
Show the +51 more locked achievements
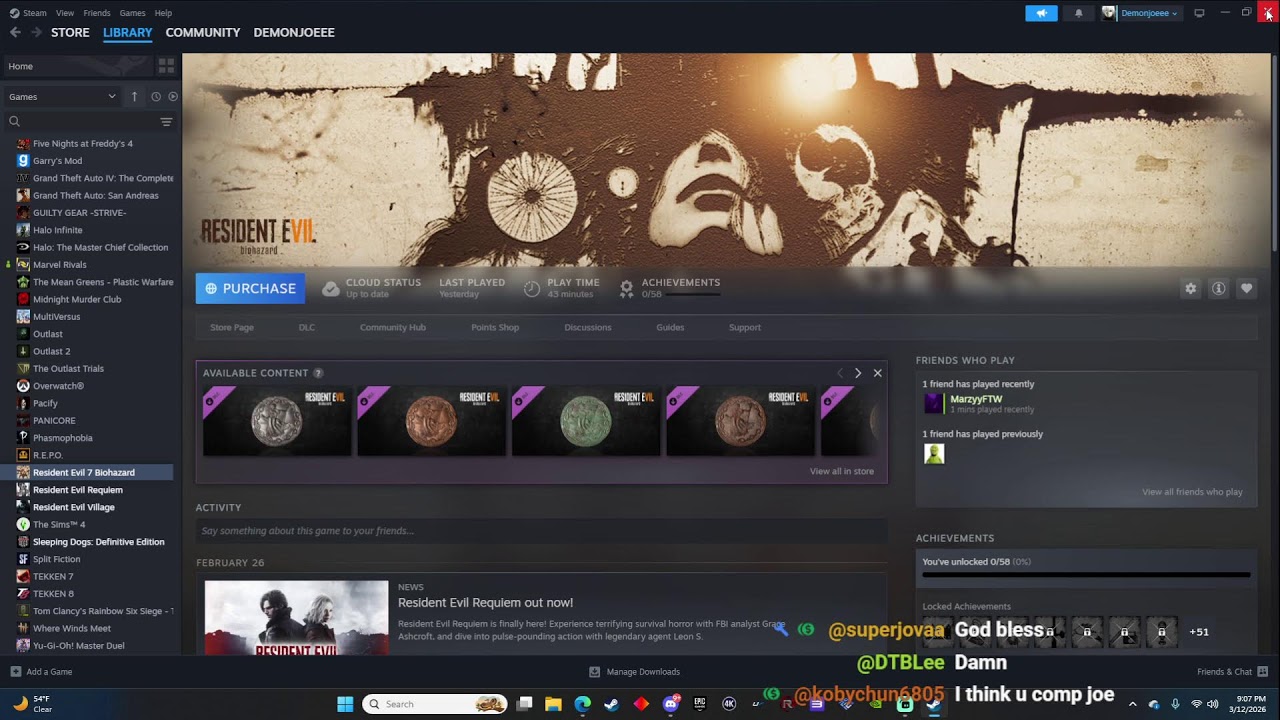click(x=1199, y=632)
